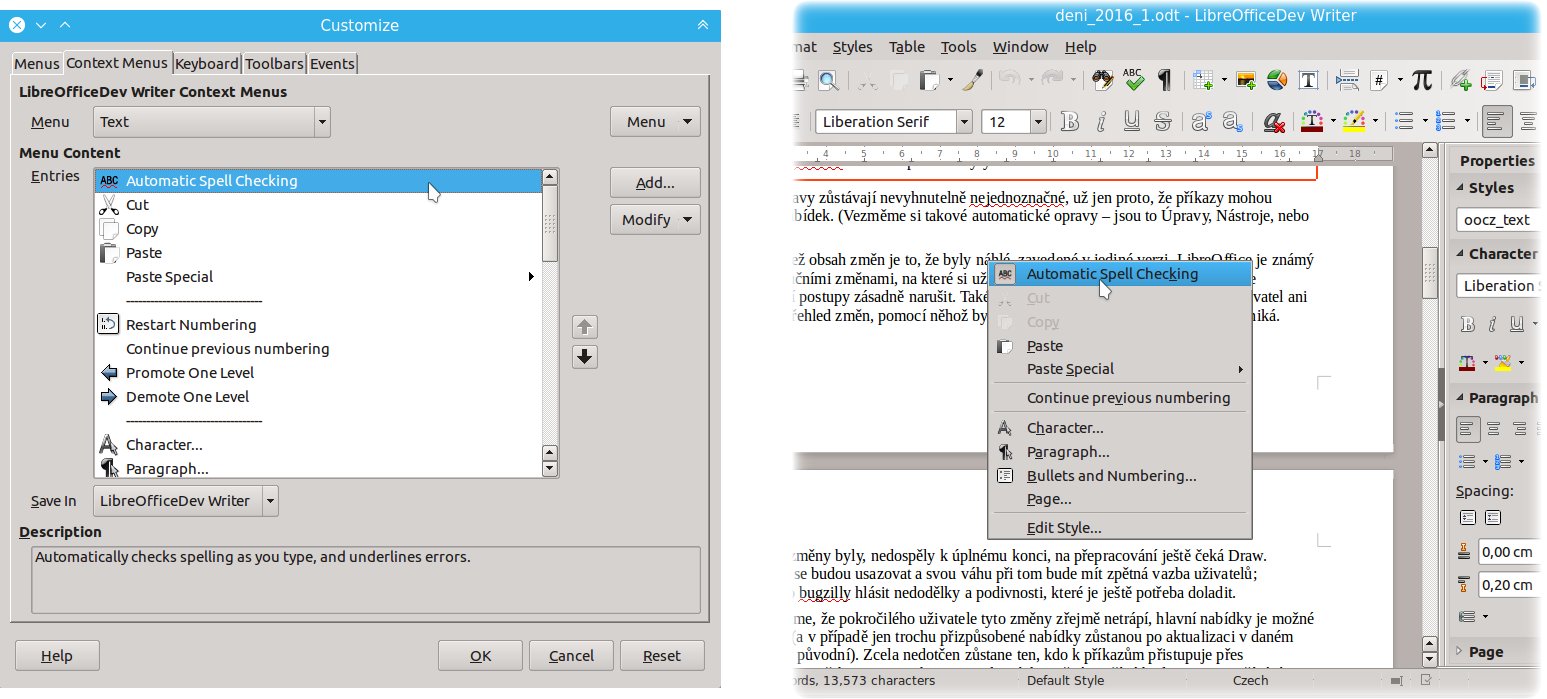Screen dimensions: 1547x699
Task: Switch to the Toolbars tab
Action: coord(274,64)
